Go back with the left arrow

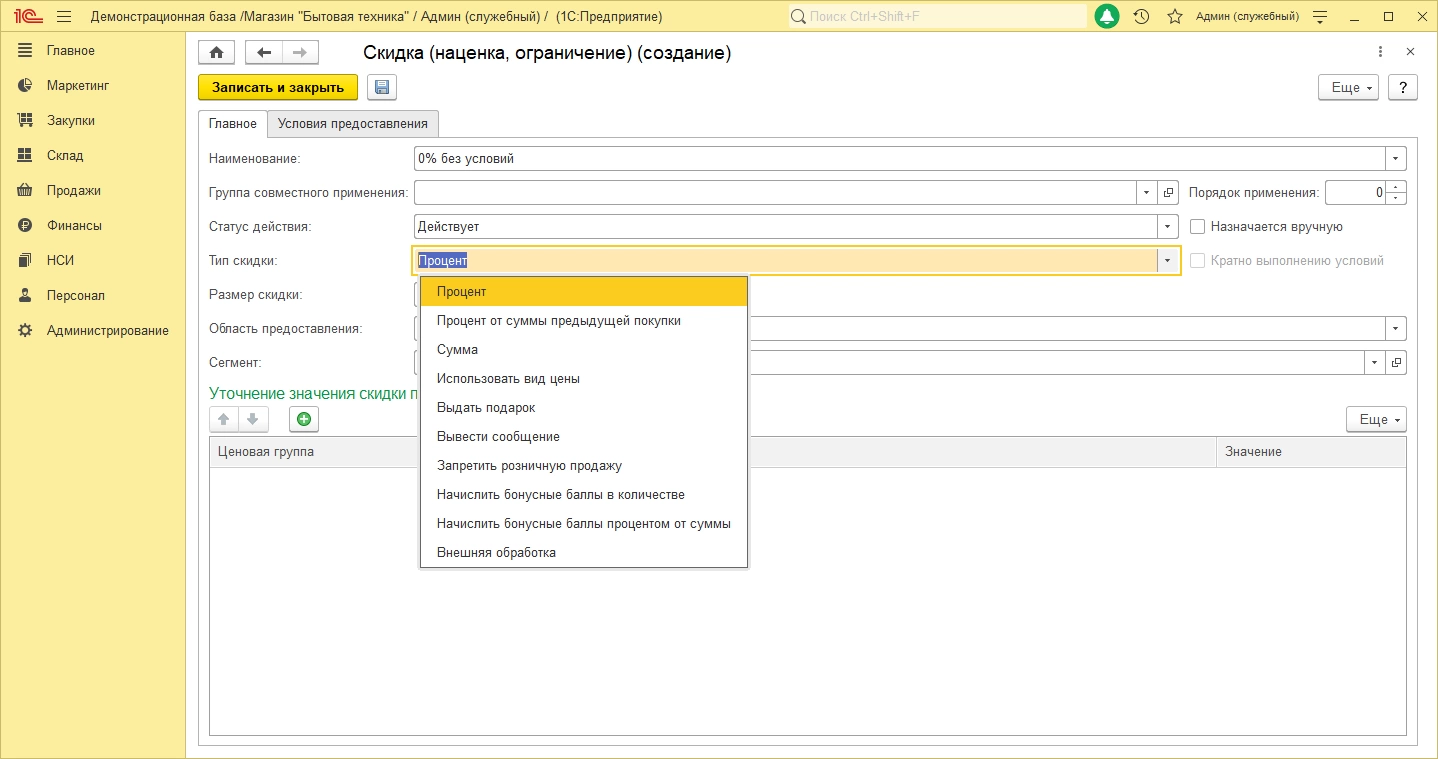pyautogui.click(x=264, y=53)
